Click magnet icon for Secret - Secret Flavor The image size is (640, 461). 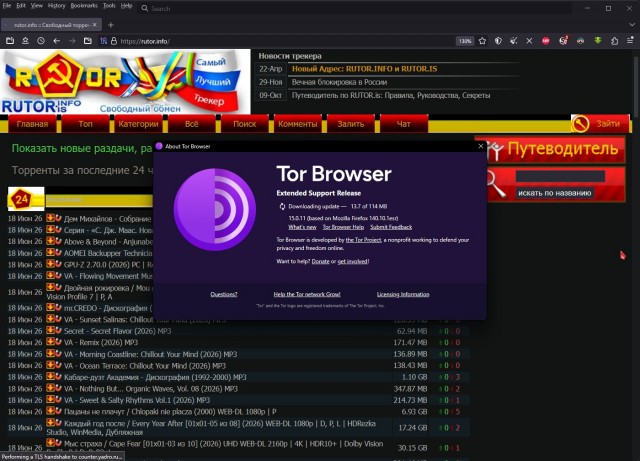pos(58,330)
